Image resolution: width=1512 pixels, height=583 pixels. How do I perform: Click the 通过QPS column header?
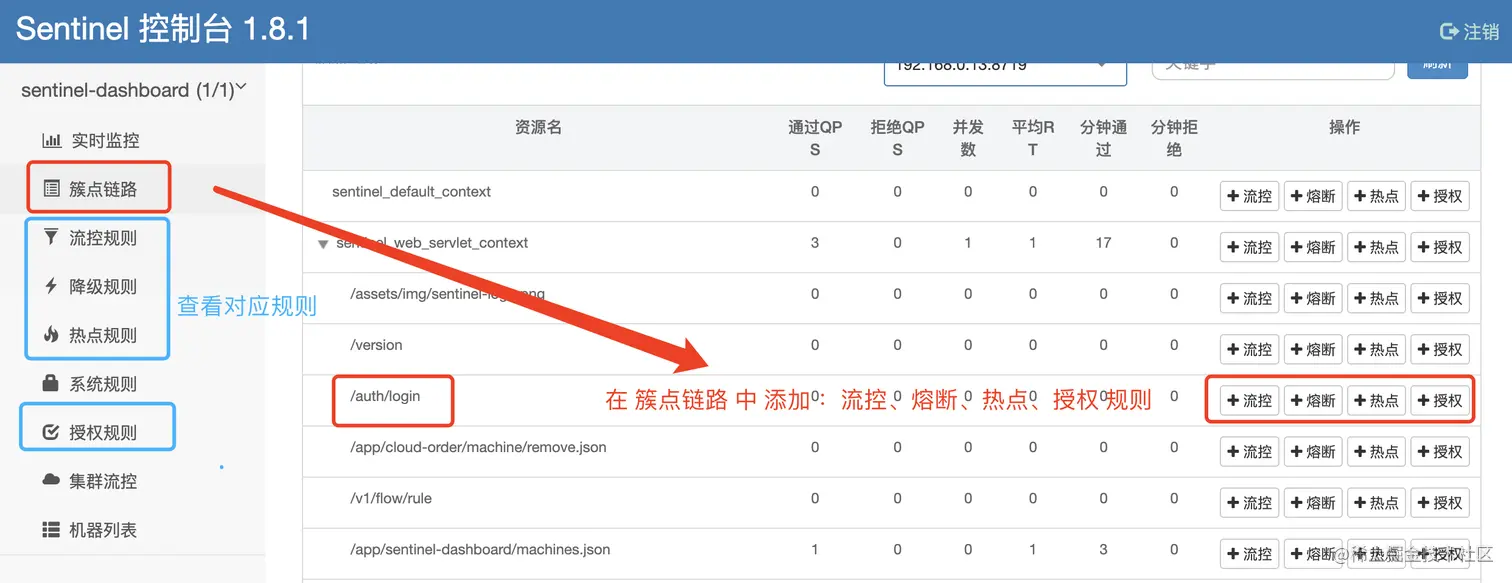(x=815, y=138)
